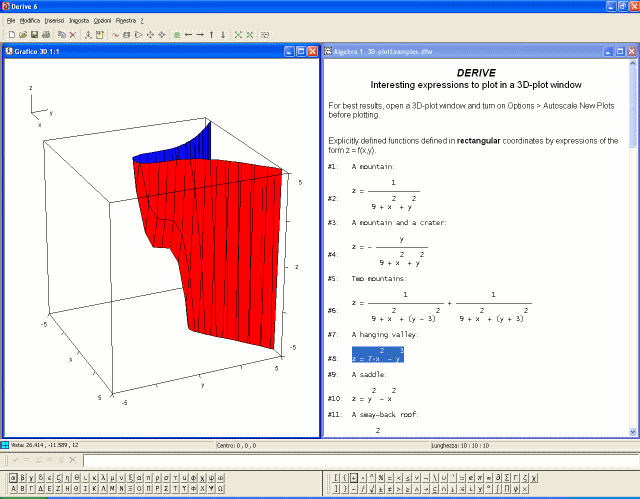Screen dimensions: 640x499
Task: Click the 'Lunghezza: 10 : 10 : 10' status text
Action: (460, 446)
